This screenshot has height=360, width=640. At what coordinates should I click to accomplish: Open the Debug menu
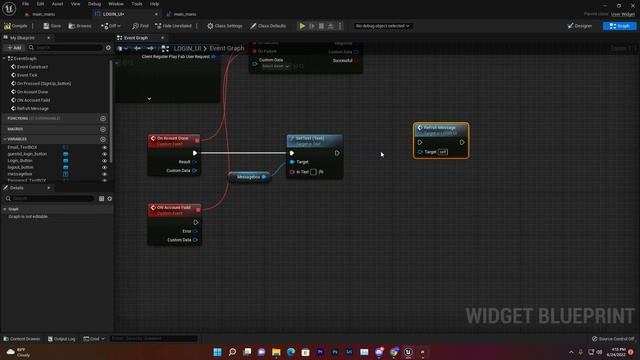coord(94,4)
